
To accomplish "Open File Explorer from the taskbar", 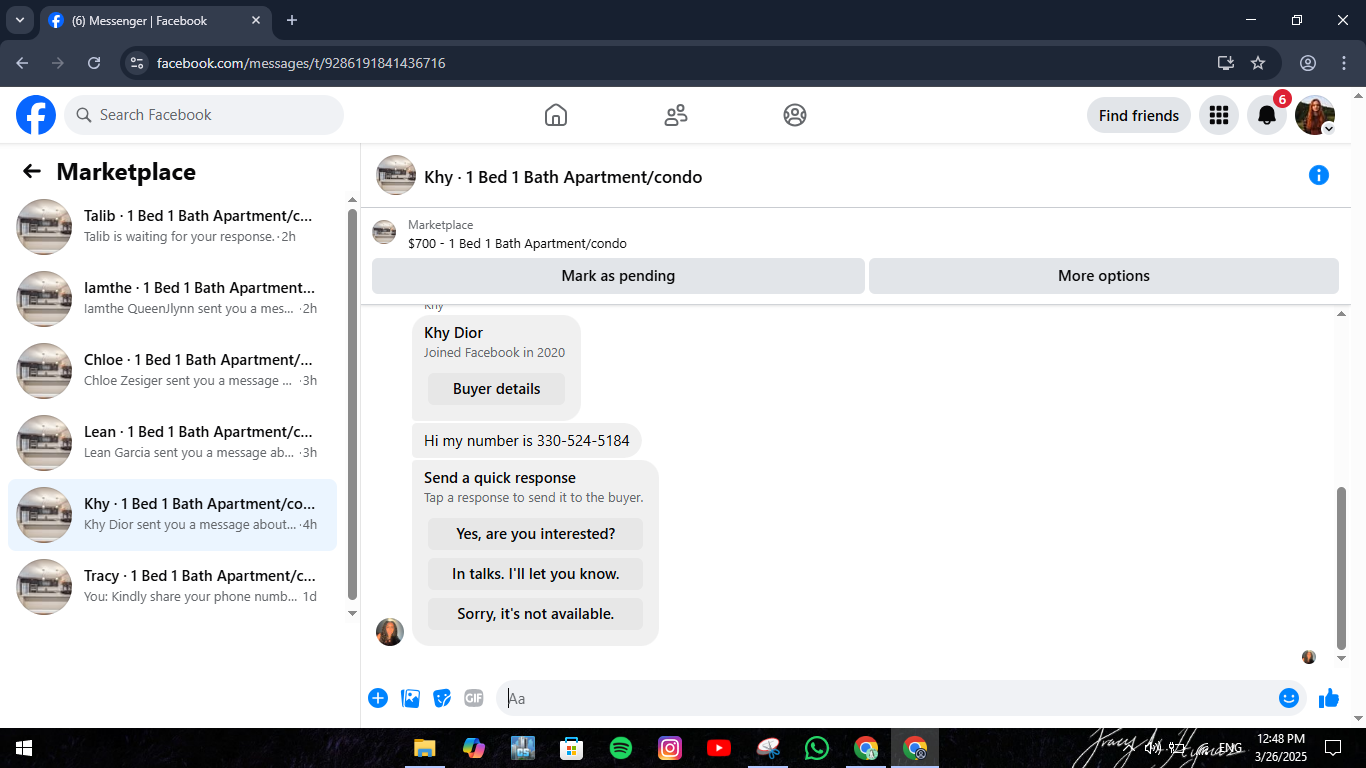I will [425, 748].
